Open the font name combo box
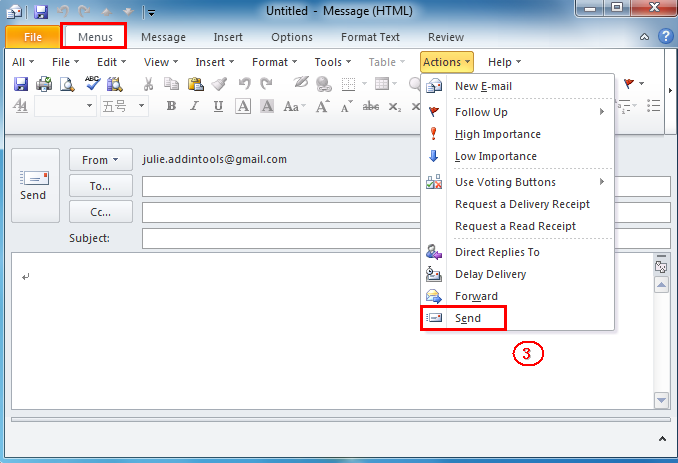The width and height of the screenshot is (678, 463). pos(65,106)
